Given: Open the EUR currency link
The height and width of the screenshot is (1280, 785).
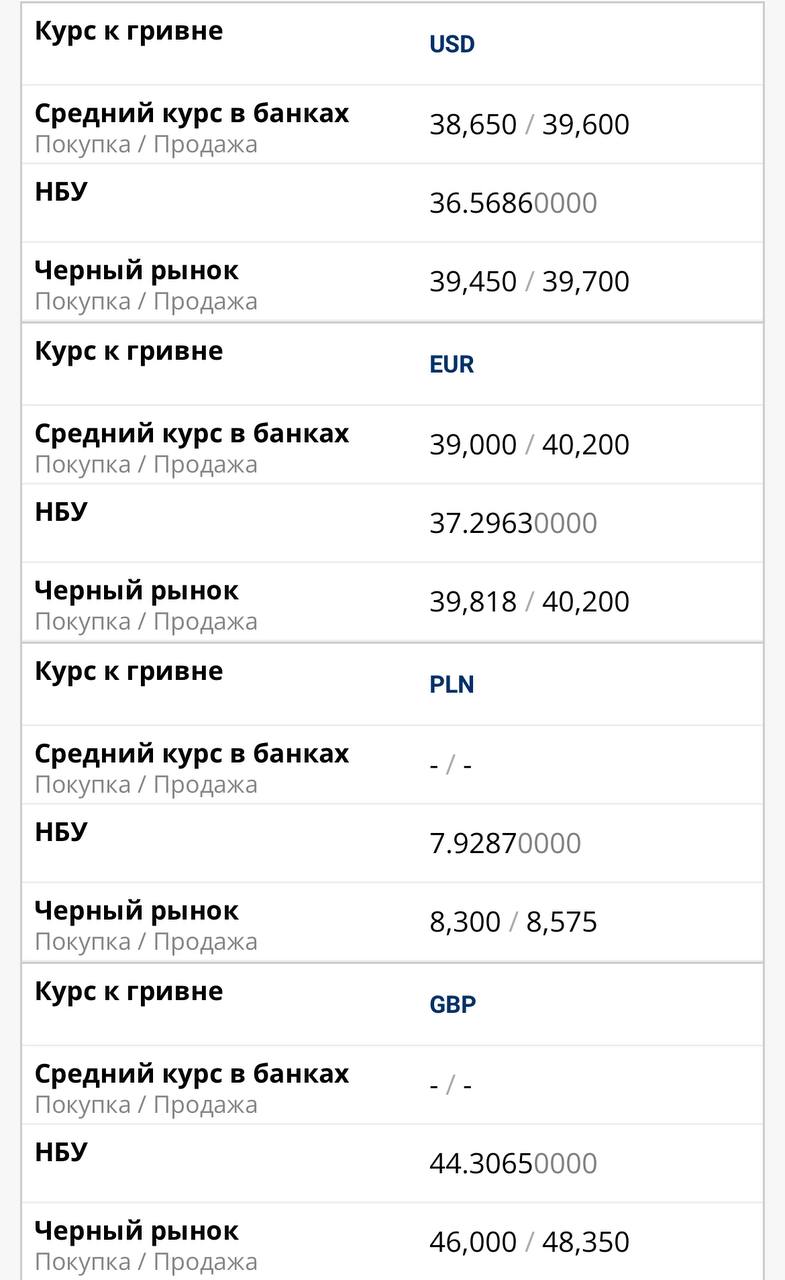Looking at the screenshot, I should point(452,365).
